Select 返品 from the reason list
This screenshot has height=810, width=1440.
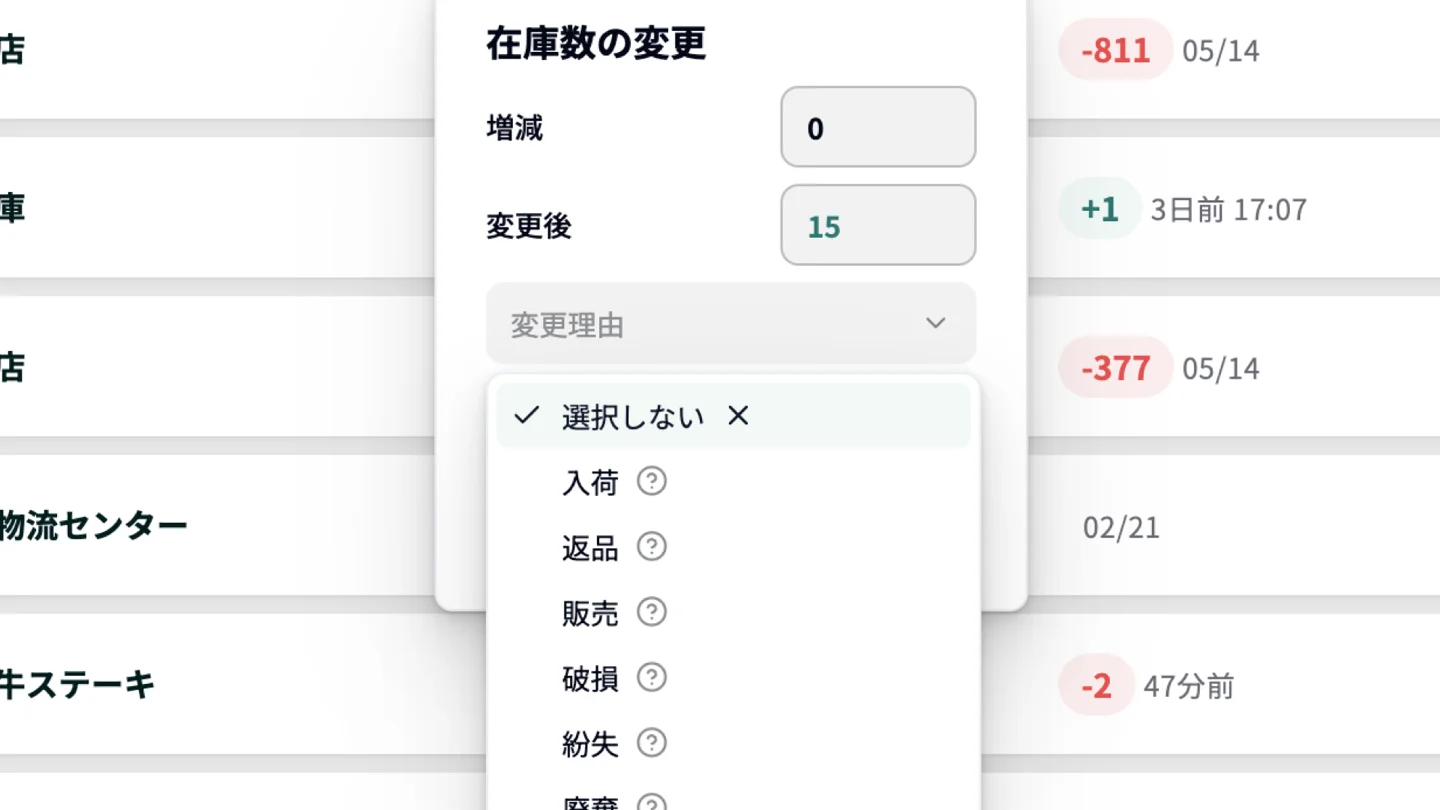[x=591, y=548]
